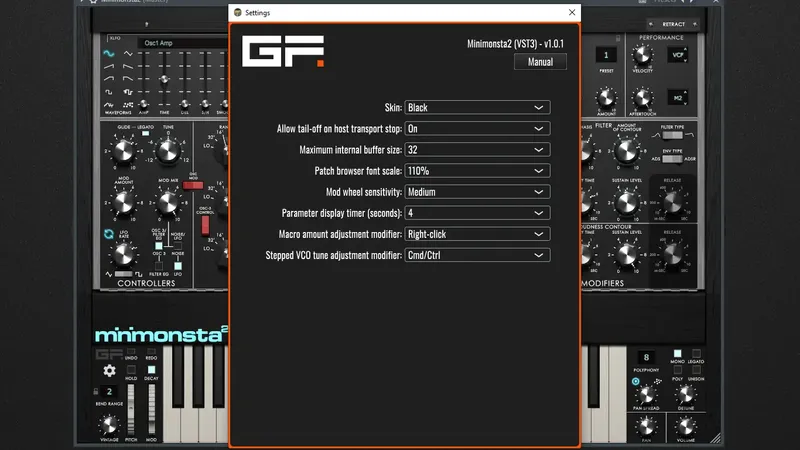Click the Redo button
800x450 pixels.
tap(151, 352)
